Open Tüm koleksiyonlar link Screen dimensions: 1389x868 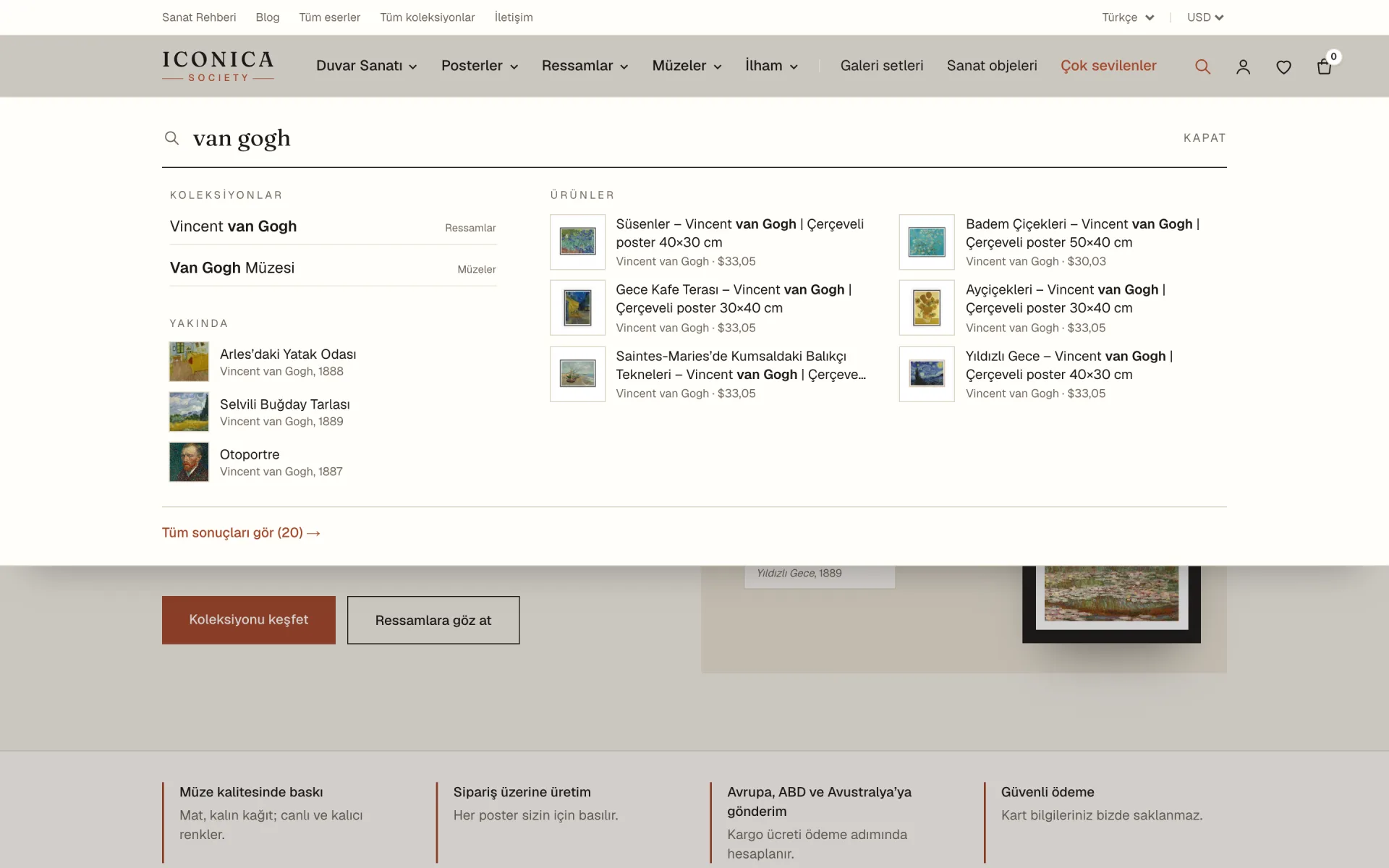428,17
